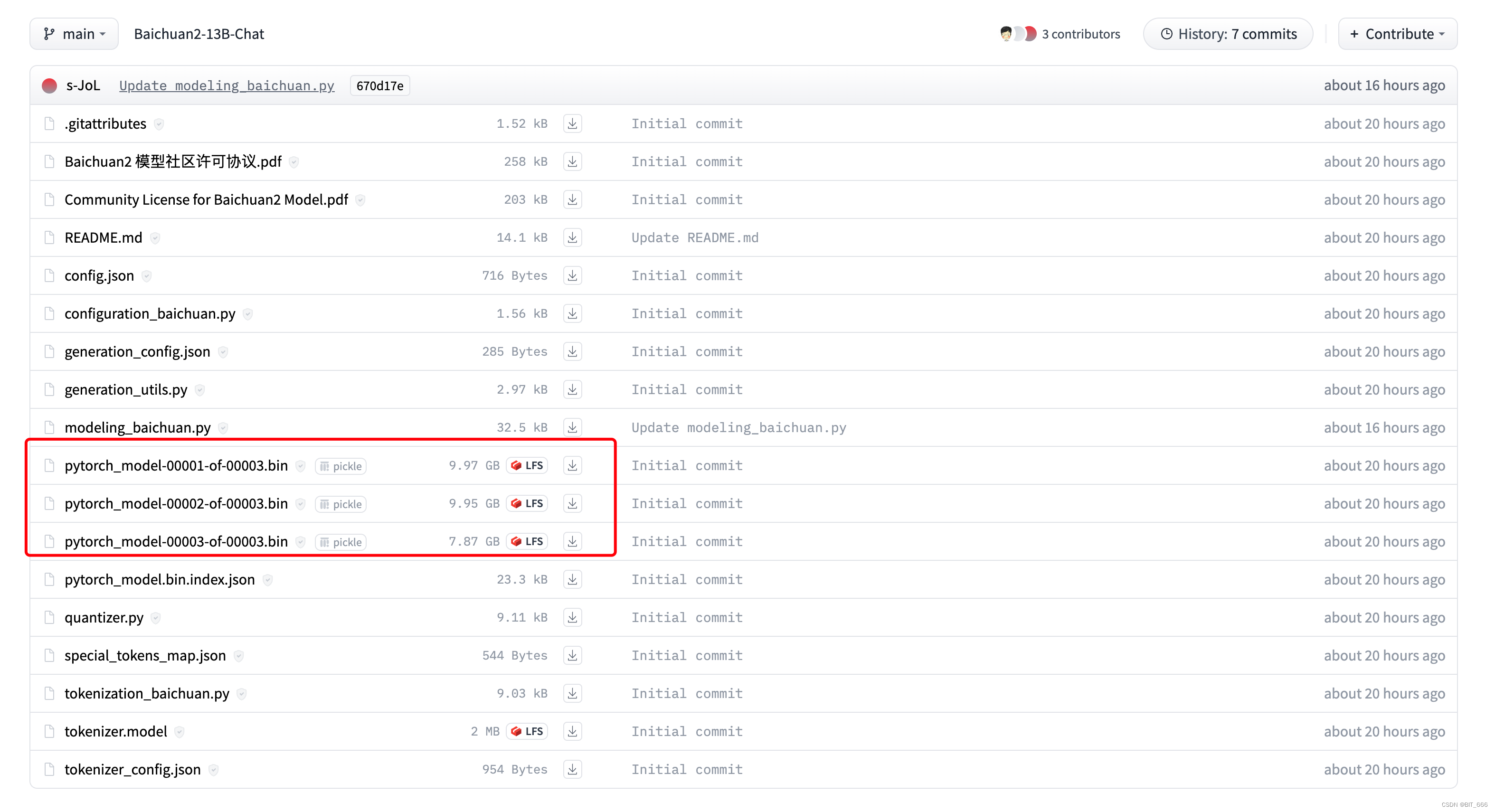Image resolution: width=1495 pixels, height=812 pixels.
Task: Open the tokenization_baichuan.py file
Action: point(147,694)
